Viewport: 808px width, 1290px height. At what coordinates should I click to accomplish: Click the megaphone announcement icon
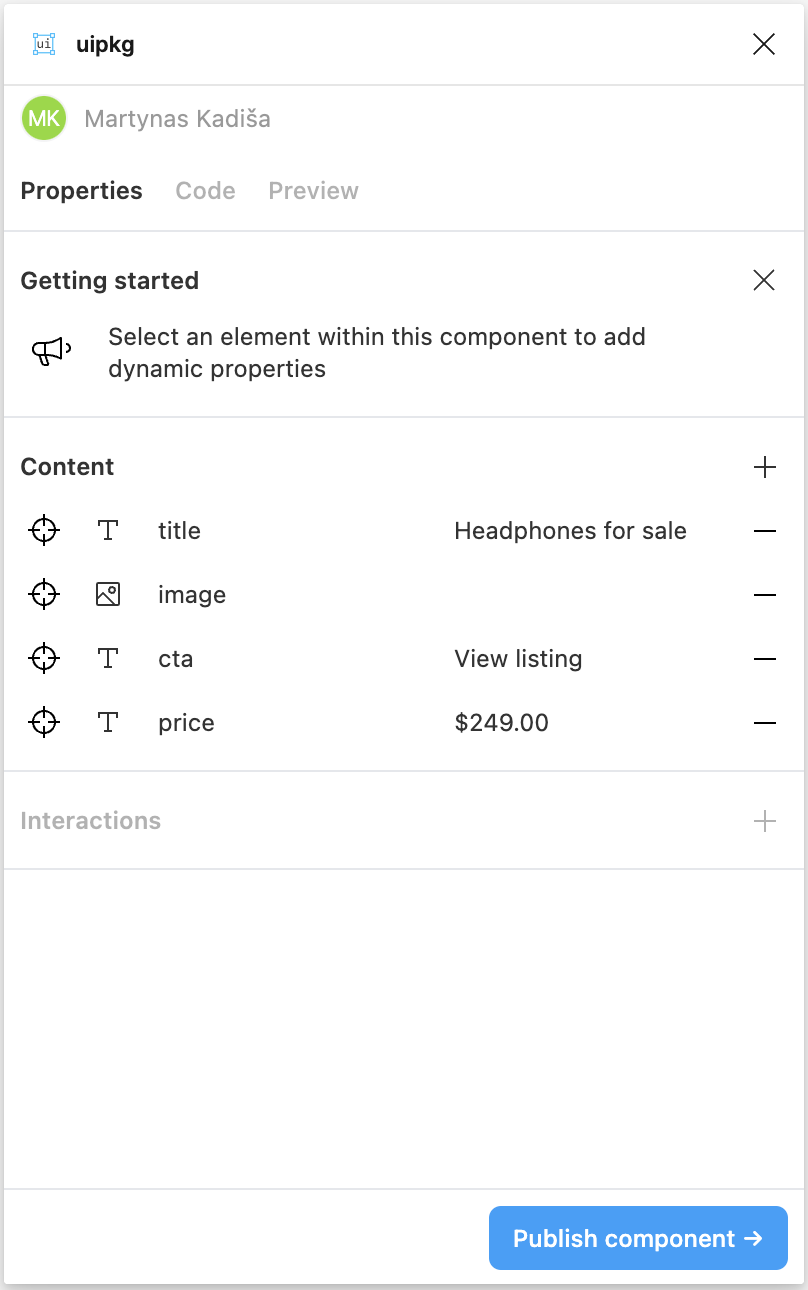pos(51,351)
